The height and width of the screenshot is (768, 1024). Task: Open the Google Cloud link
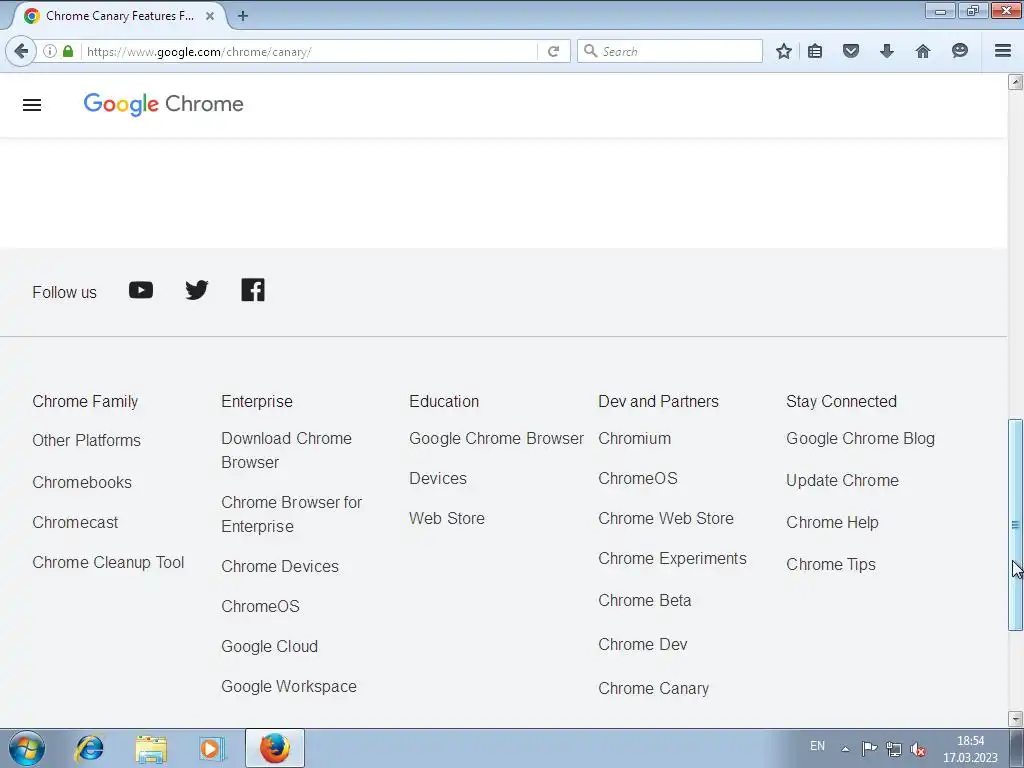(269, 646)
